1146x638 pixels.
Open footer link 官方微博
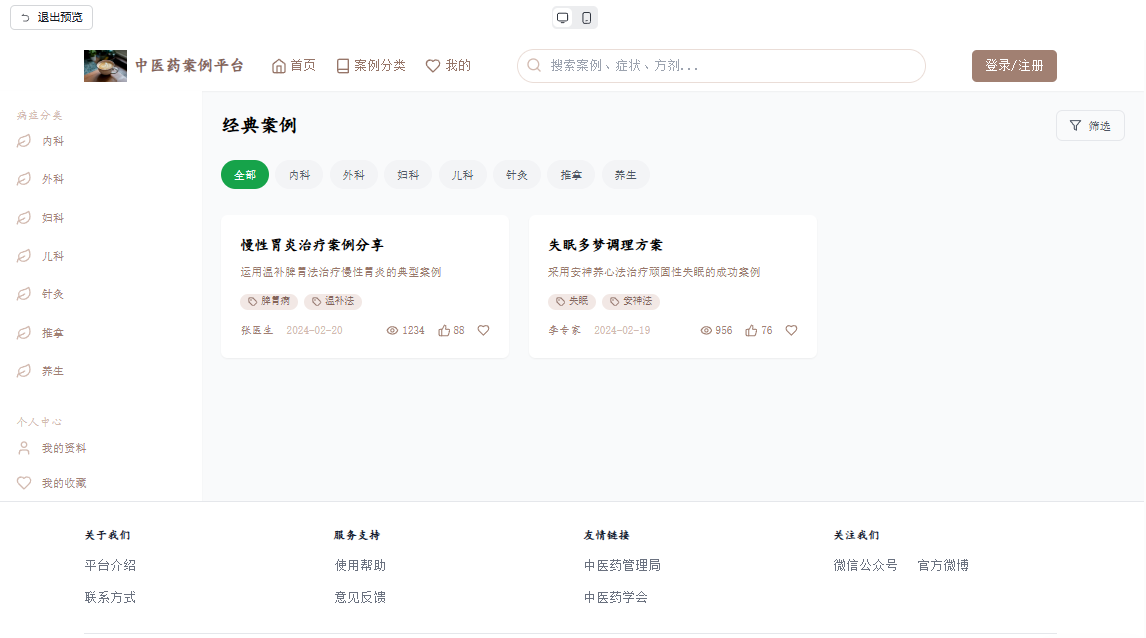943,565
